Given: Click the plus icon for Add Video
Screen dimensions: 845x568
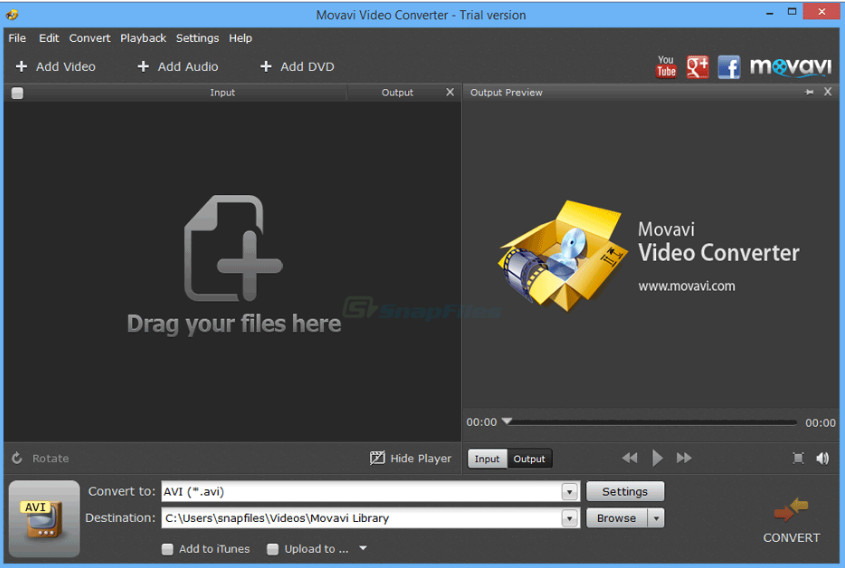Looking at the screenshot, I should [x=22, y=66].
